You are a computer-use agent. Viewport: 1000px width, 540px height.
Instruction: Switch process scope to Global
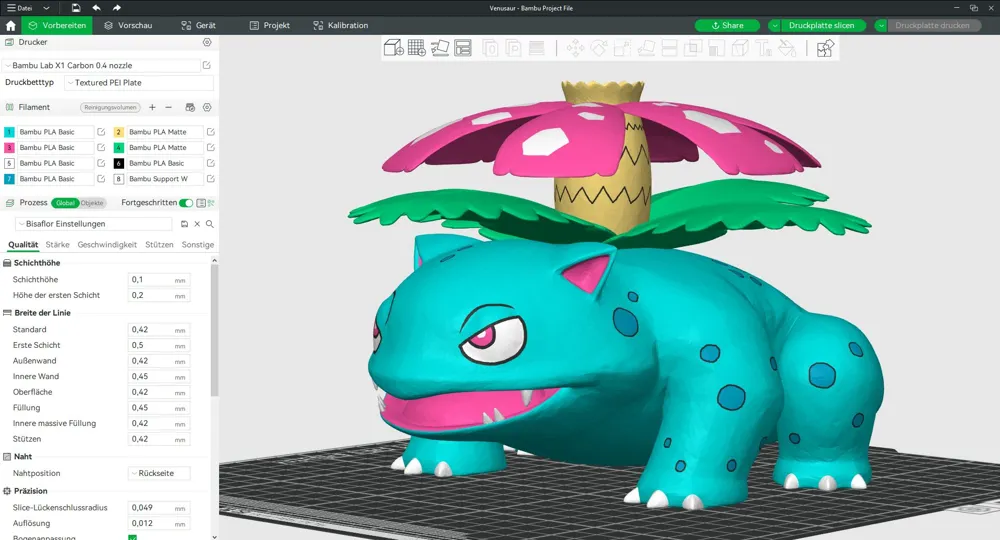(65, 203)
